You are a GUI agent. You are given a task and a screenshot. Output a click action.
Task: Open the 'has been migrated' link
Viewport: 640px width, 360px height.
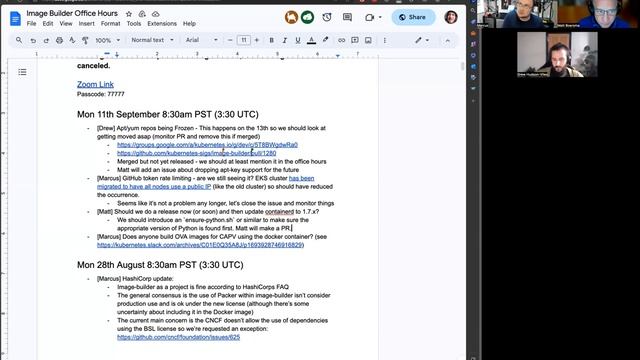[301, 178]
